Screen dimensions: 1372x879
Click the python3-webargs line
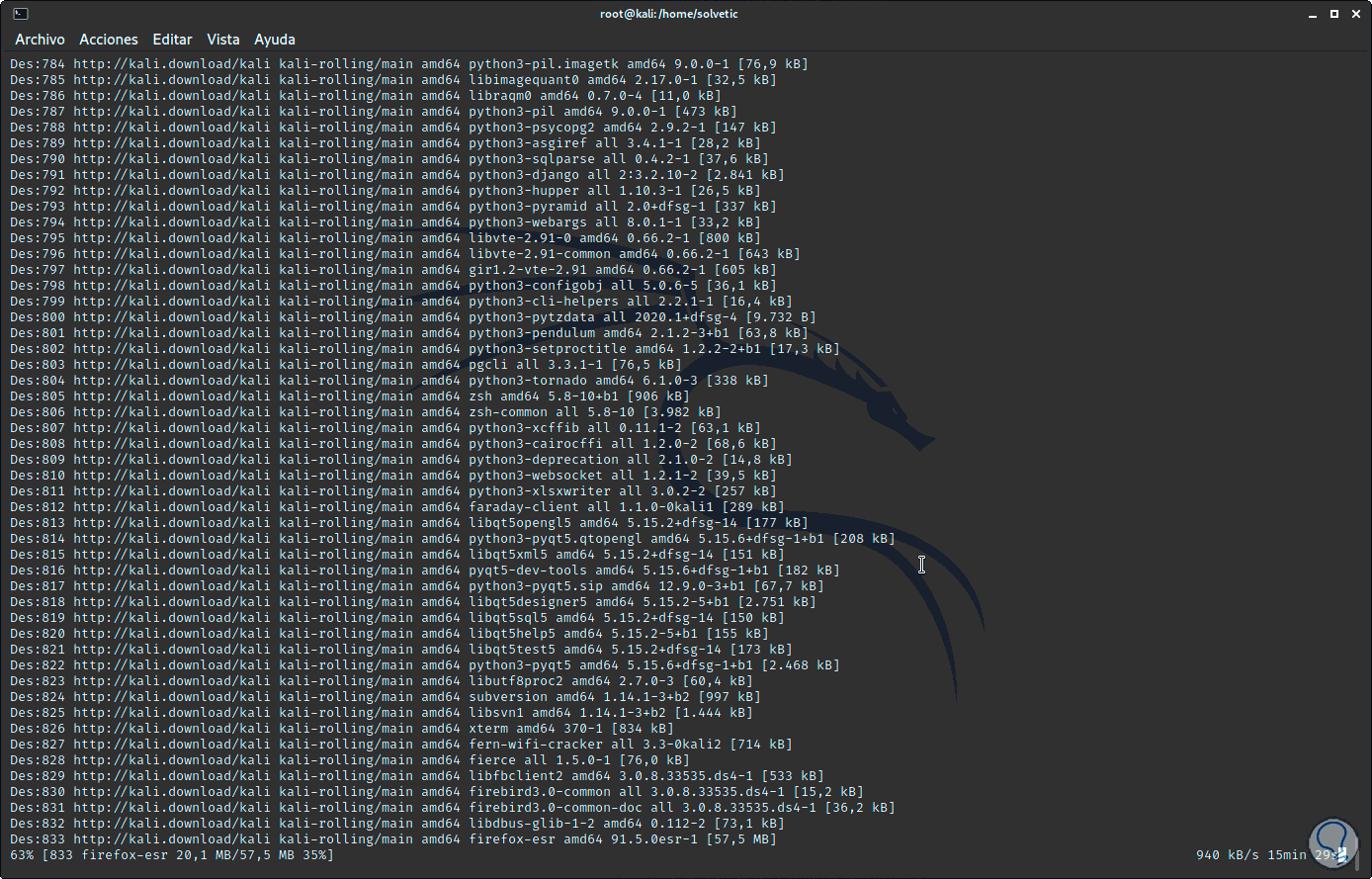tap(386, 221)
